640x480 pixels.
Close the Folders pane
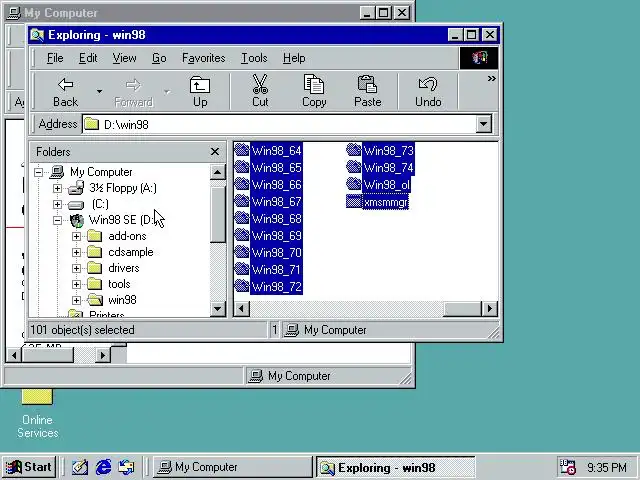215,152
